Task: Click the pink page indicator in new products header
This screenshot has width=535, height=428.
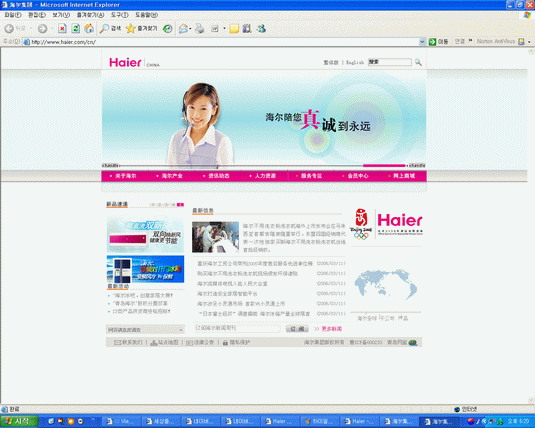Action: coord(180,205)
